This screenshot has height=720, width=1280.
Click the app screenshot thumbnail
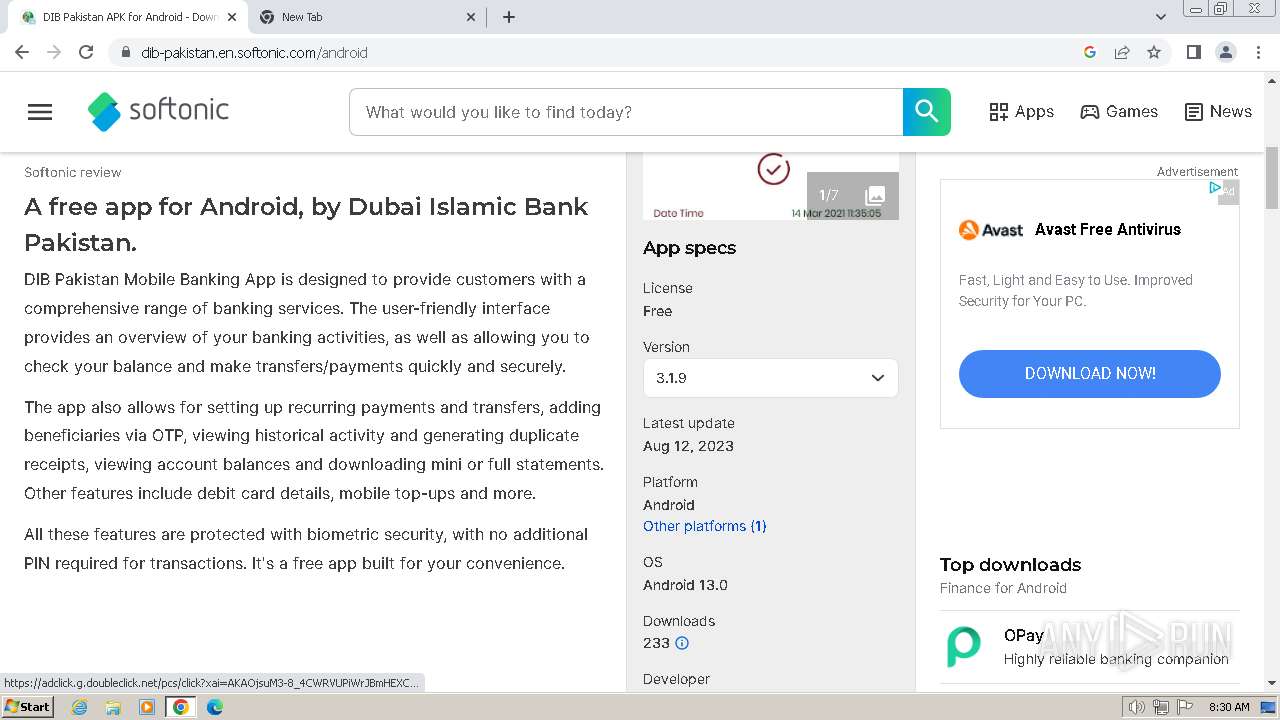click(x=770, y=186)
